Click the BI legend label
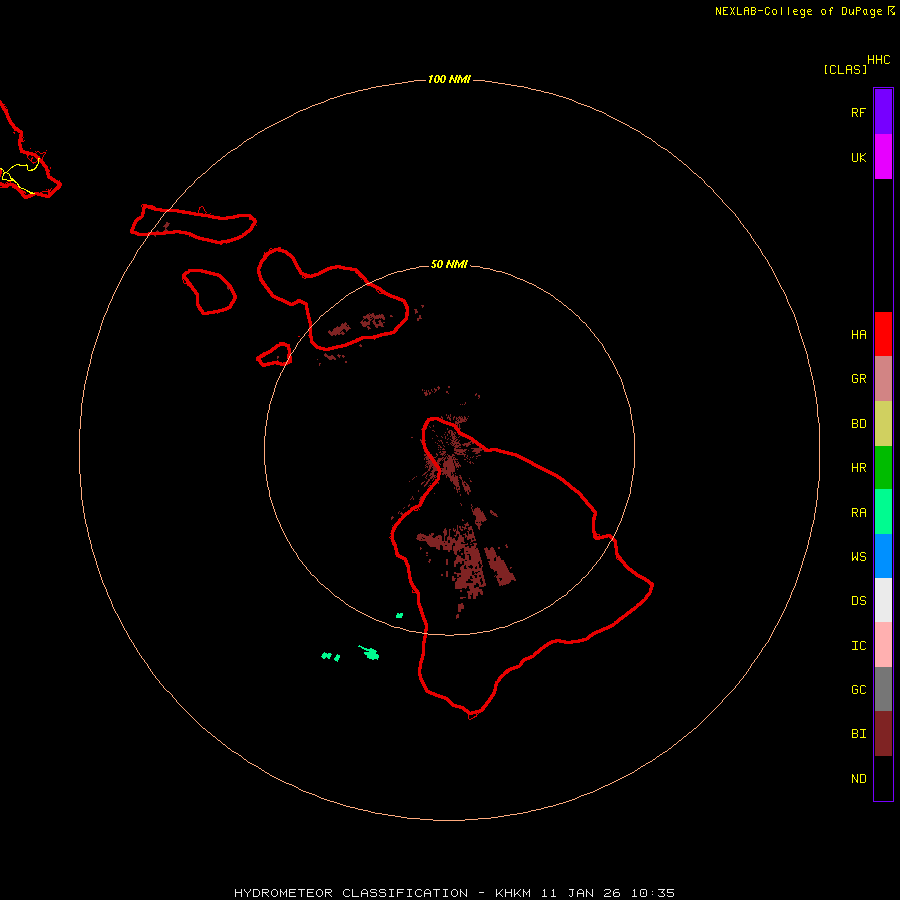 [859, 734]
